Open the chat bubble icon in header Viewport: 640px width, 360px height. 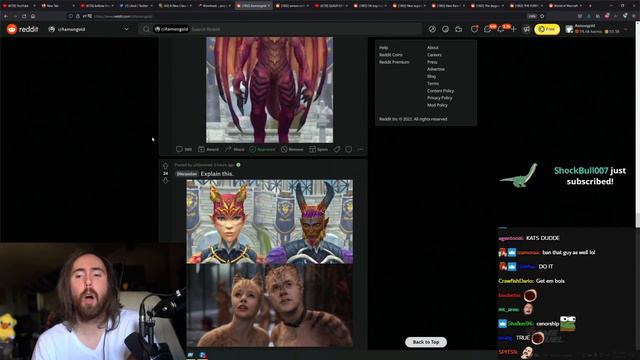click(487, 29)
